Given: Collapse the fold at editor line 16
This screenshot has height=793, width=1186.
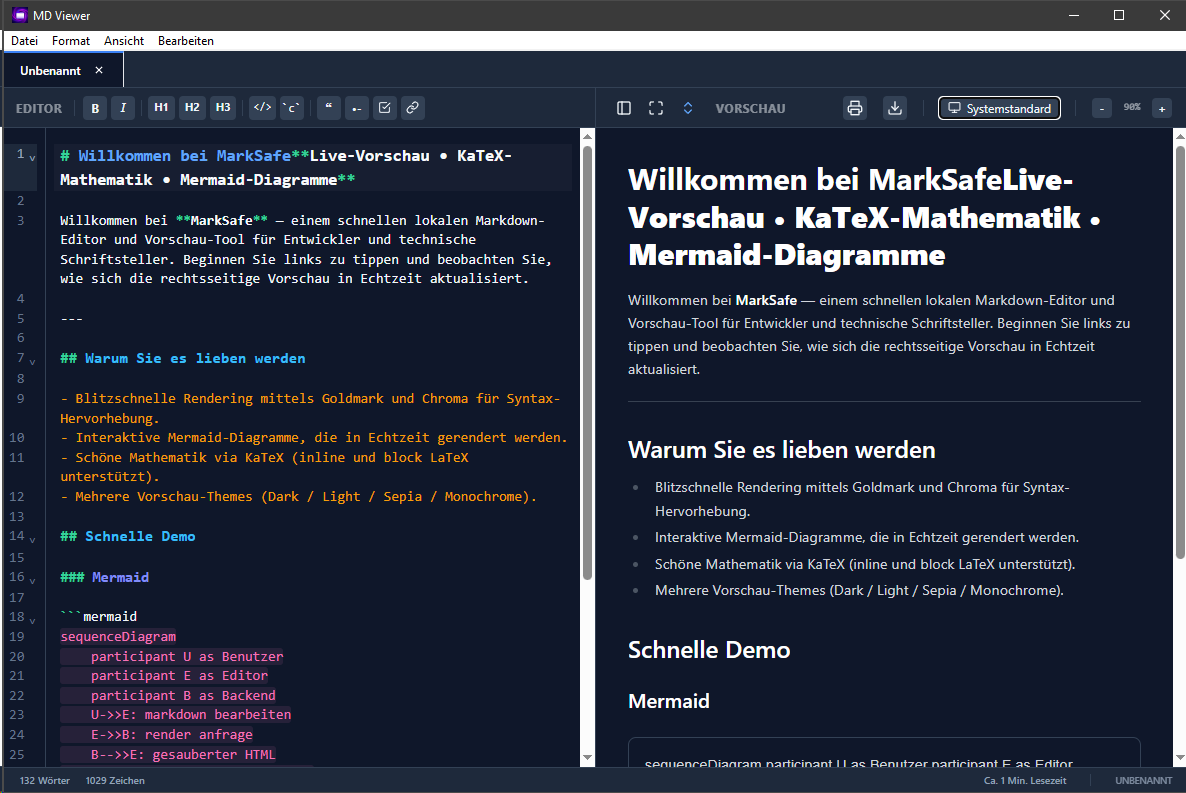Looking at the screenshot, I should [32, 580].
